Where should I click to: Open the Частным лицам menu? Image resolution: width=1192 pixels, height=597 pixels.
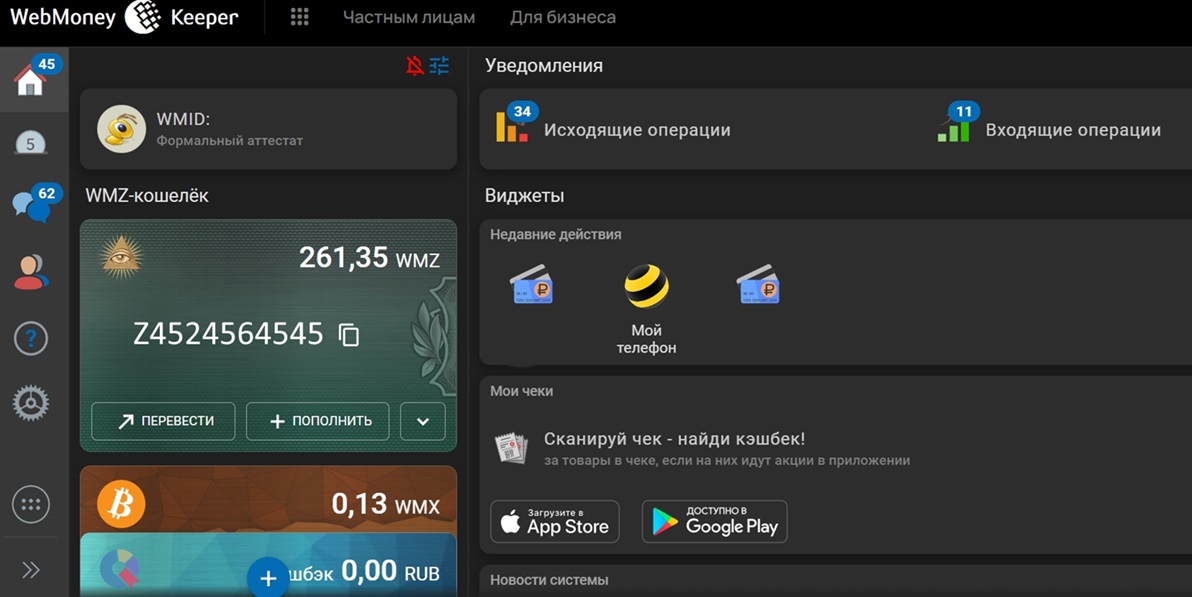(x=409, y=18)
